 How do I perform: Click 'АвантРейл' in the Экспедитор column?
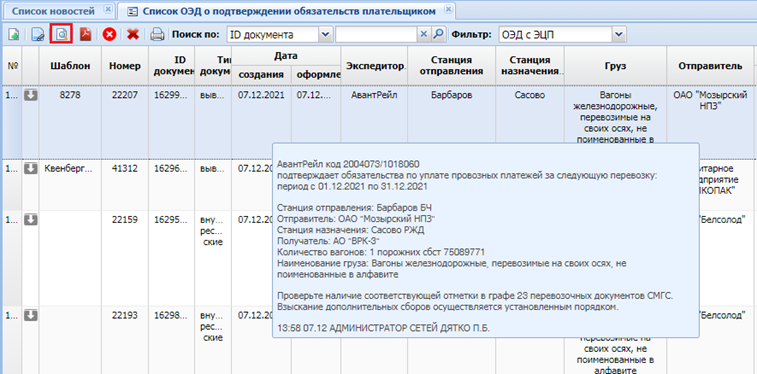374,96
